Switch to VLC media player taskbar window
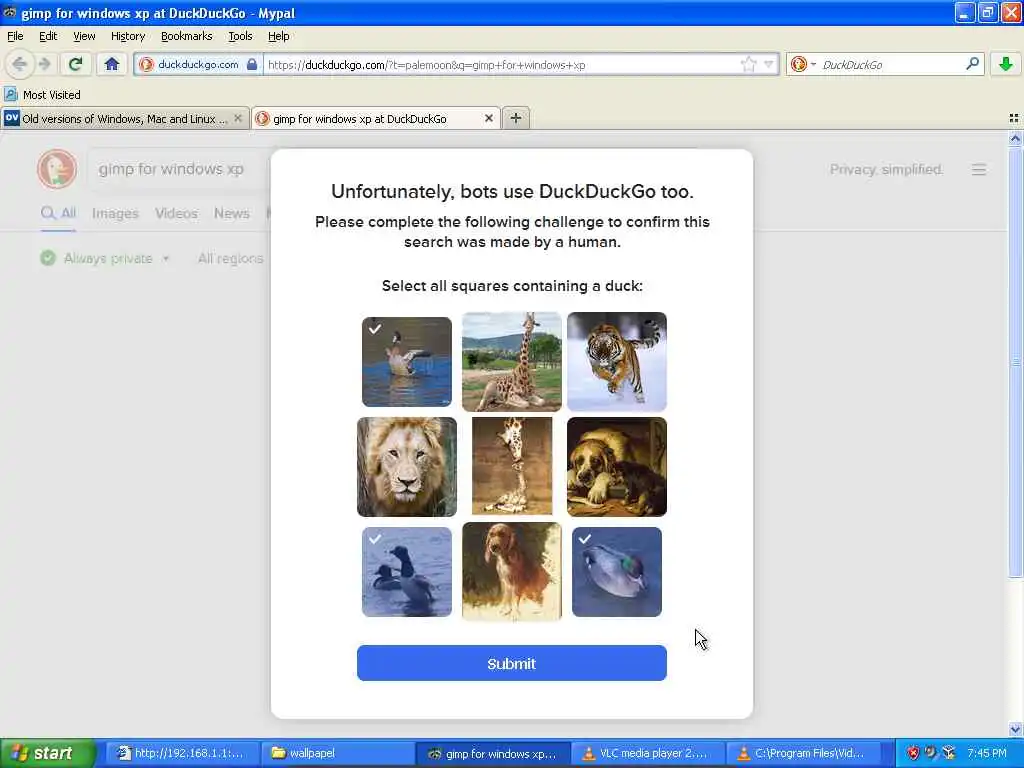 647,753
